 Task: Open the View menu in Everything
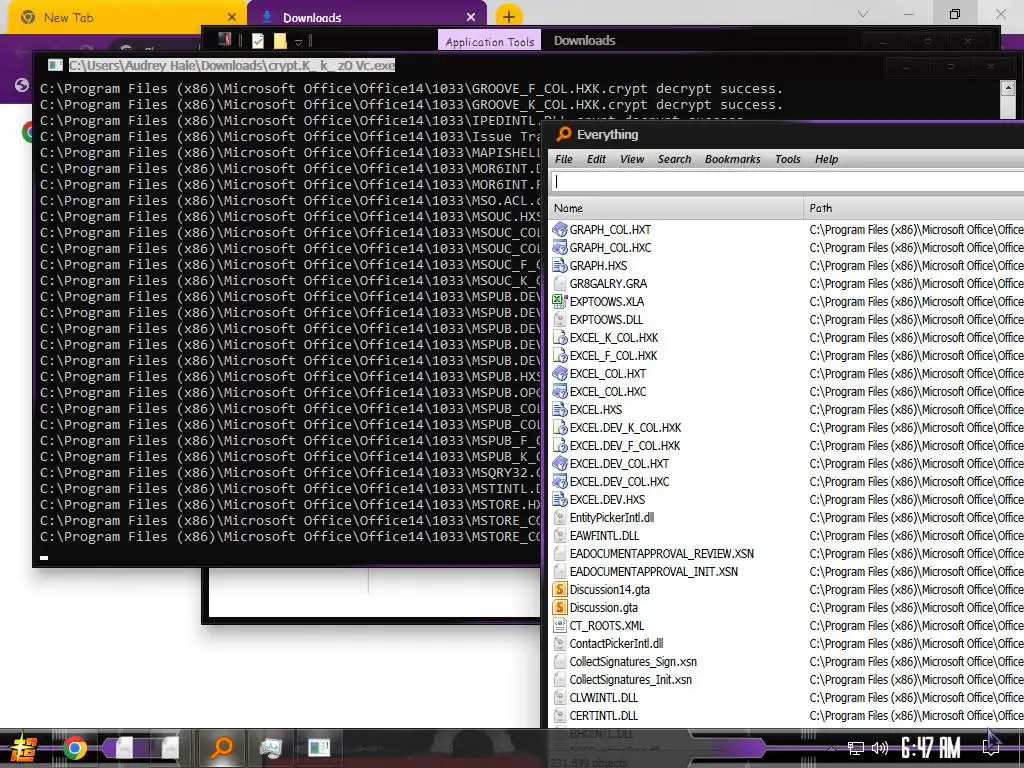coord(632,159)
